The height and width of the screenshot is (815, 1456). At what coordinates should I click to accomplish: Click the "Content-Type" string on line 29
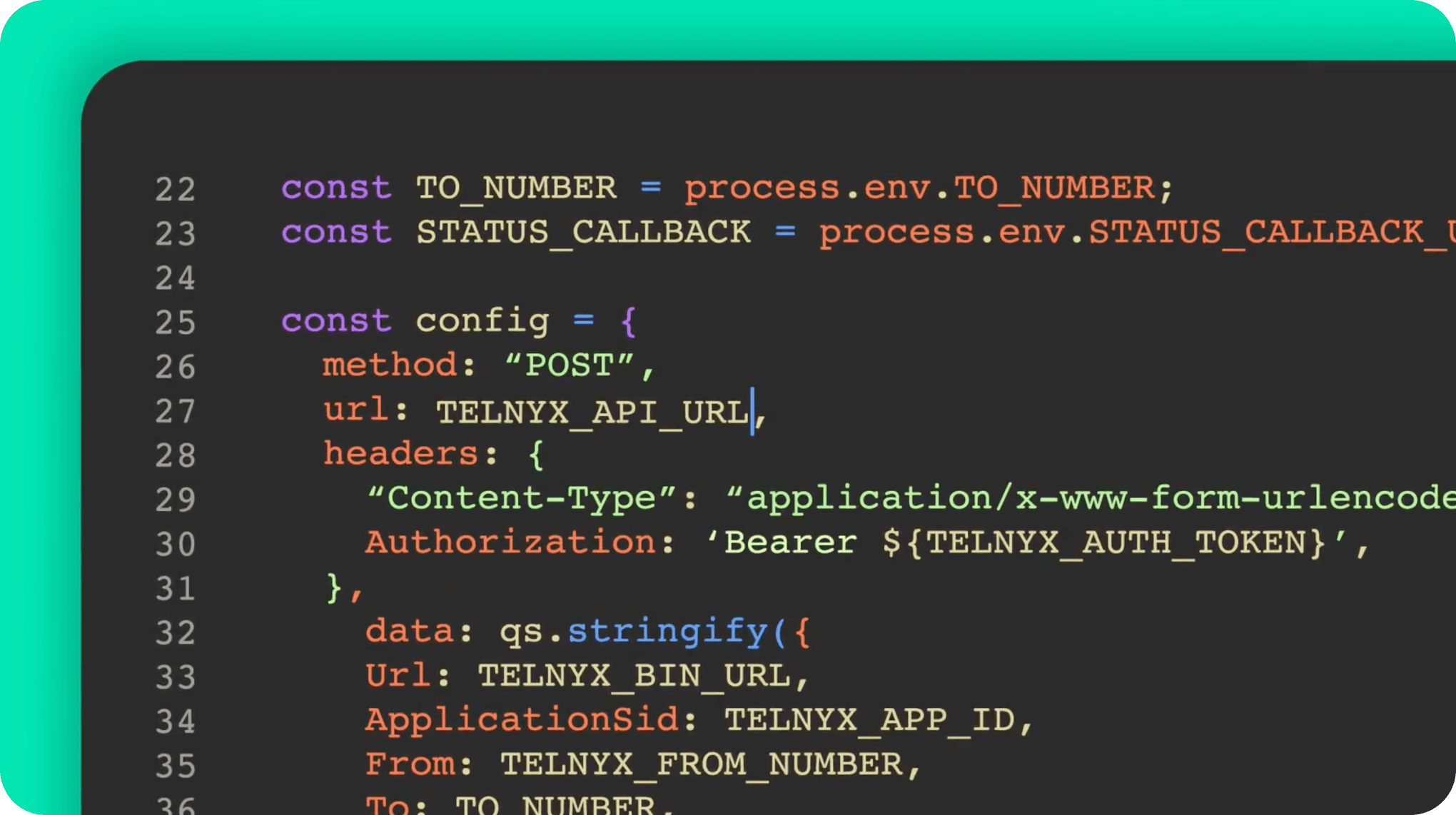coord(521,498)
